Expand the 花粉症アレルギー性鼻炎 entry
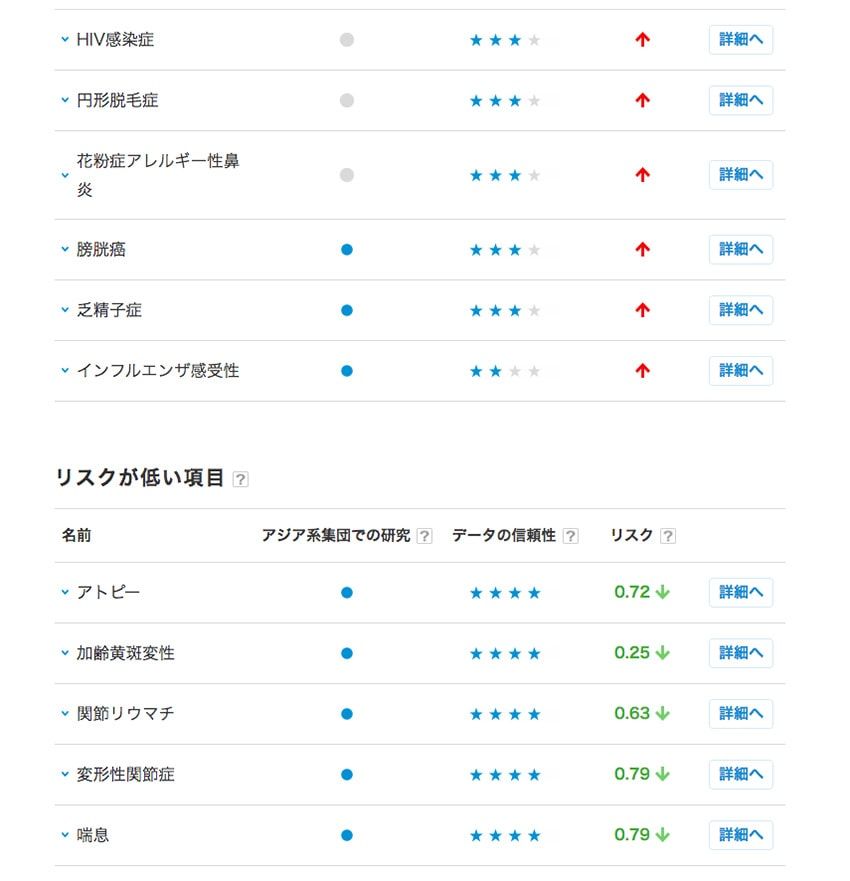Image resolution: width=850 pixels, height=881 pixels. 64,175
